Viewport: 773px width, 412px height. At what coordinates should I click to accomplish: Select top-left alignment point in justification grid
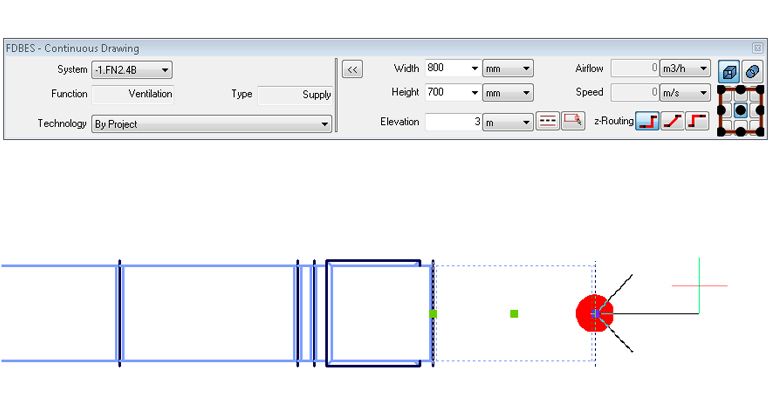pyautogui.click(x=721, y=90)
